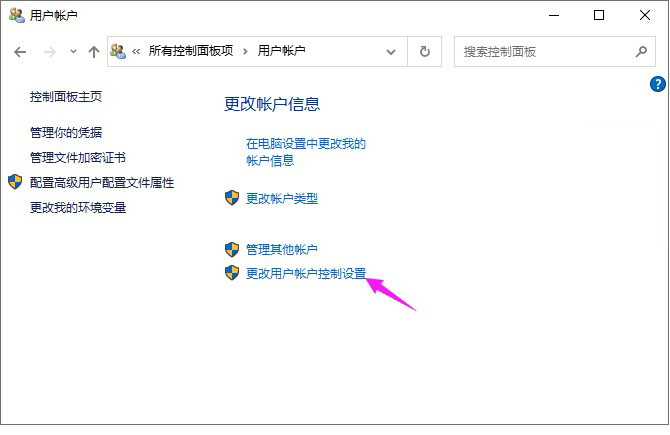Go back with the left arrow button

click(x=20, y=52)
